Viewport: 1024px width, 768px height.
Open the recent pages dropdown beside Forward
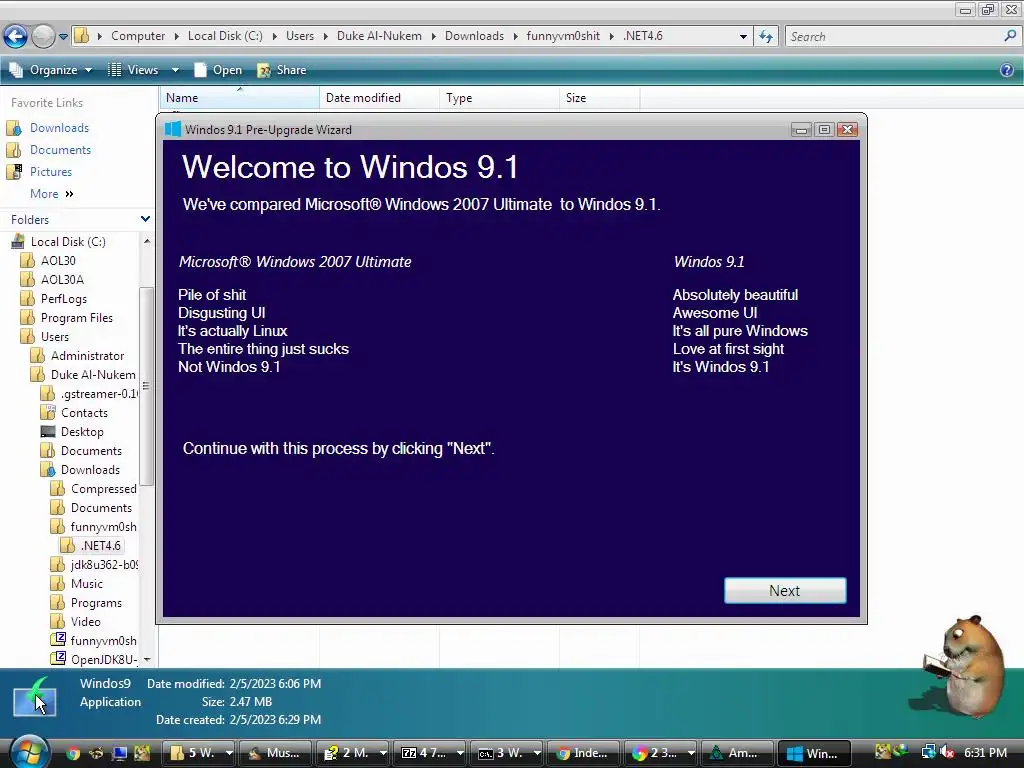(63, 37)
